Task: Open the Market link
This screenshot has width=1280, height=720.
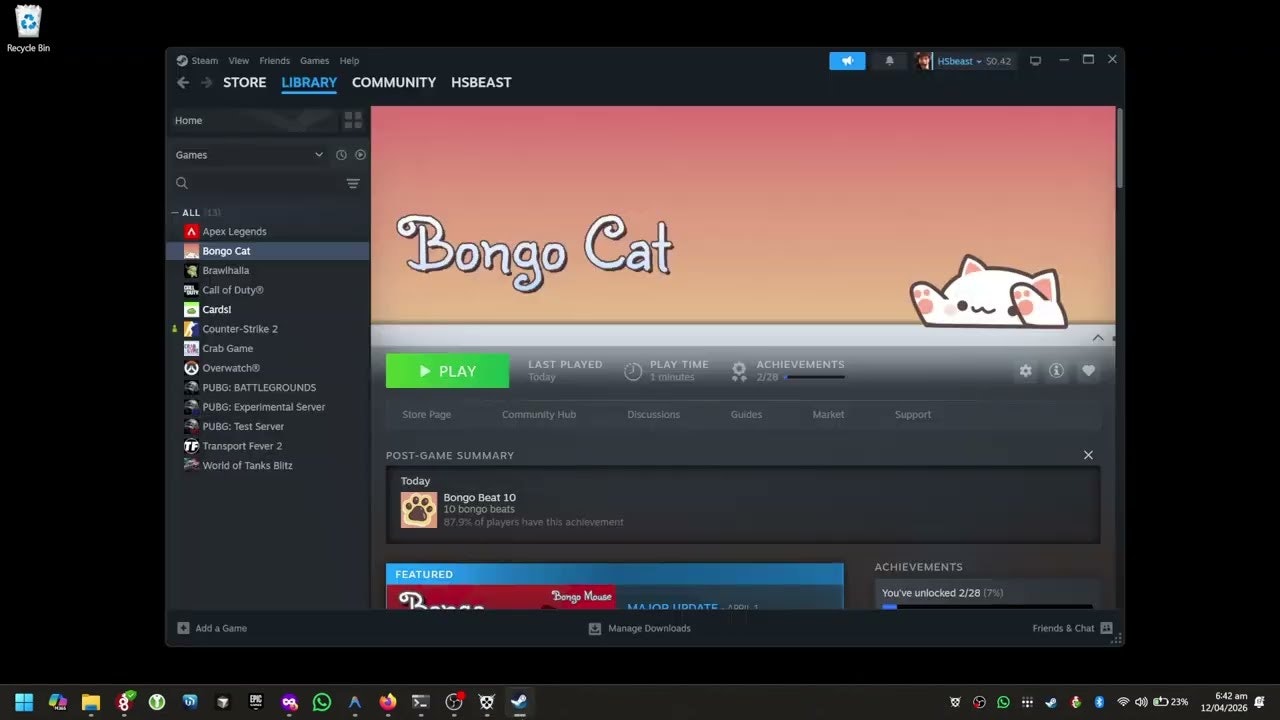Action: pos(828,415)
